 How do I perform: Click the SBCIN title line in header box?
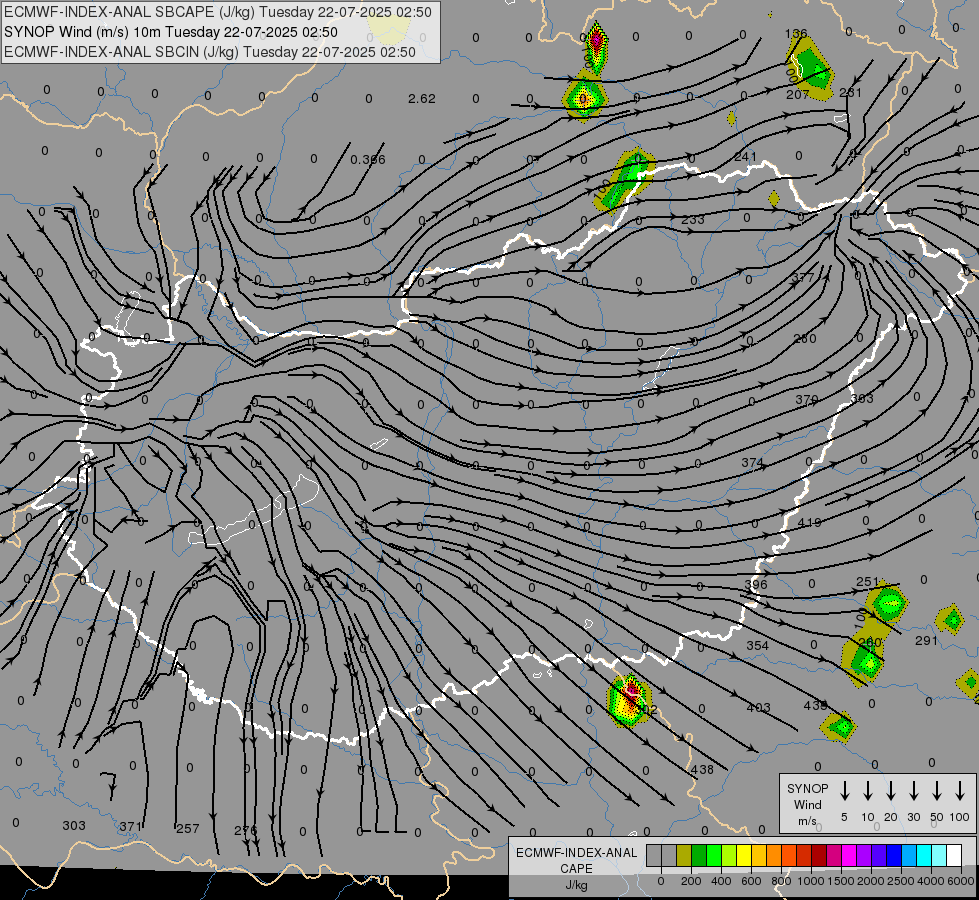[210, 52]
